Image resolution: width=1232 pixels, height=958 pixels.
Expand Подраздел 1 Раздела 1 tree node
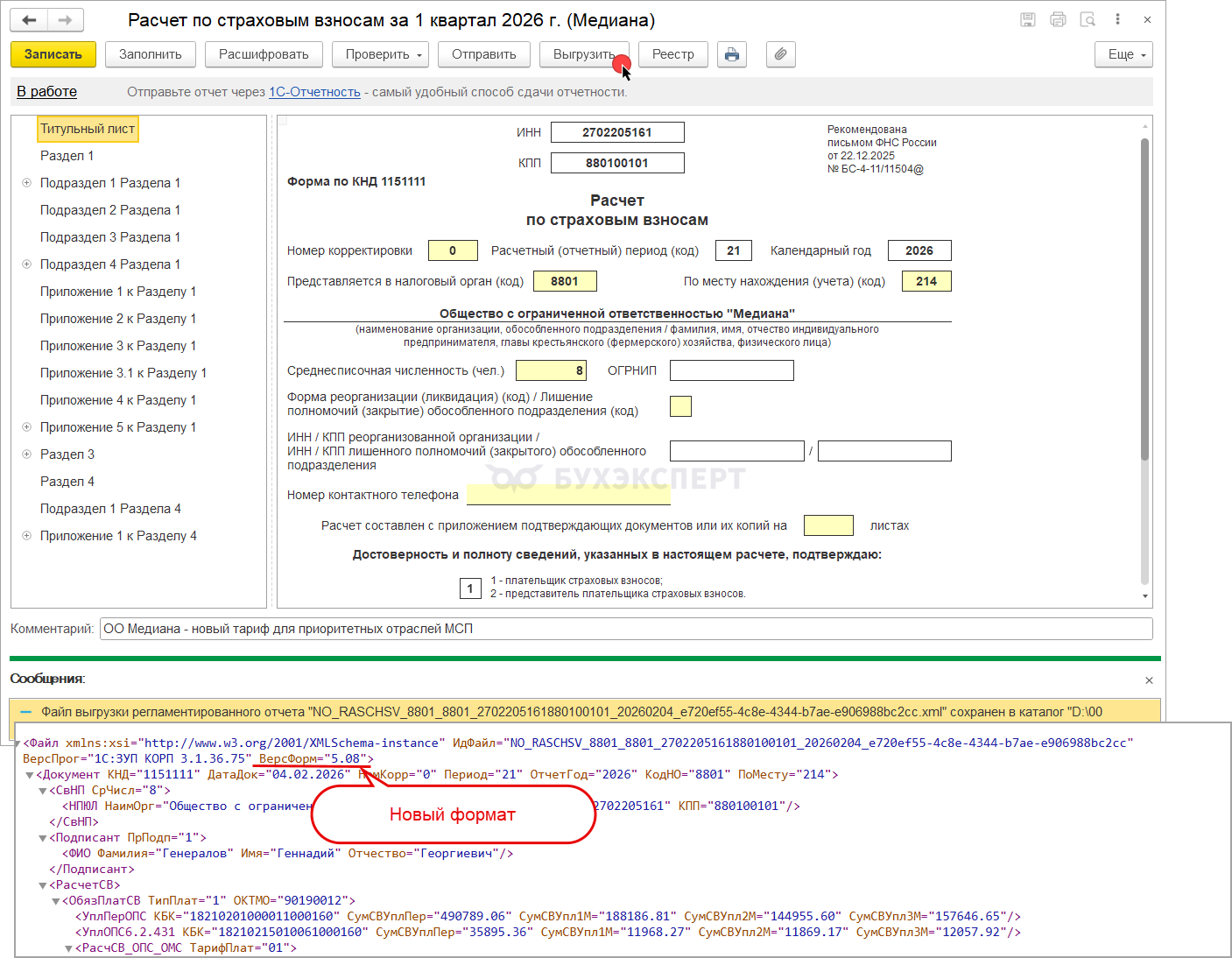pos(26,183)
